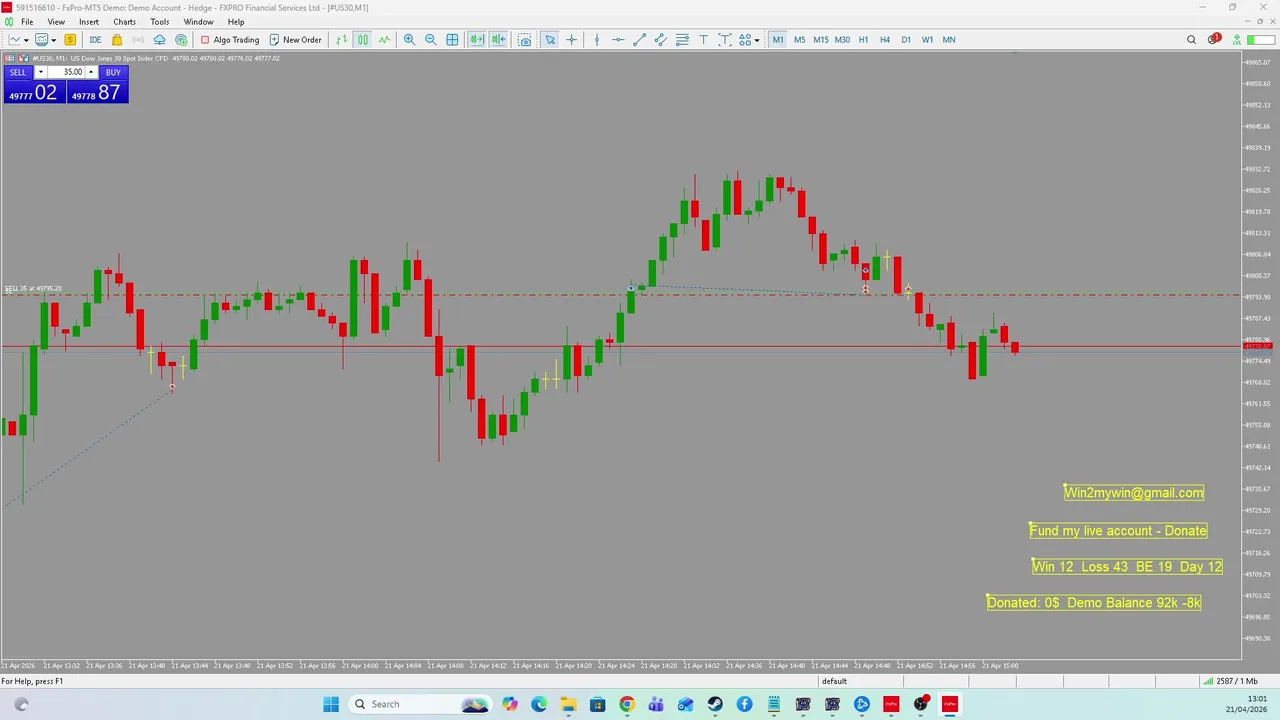Select the H1 timeframe
The height and width of the screenshot is (720, 1280).
863,40
